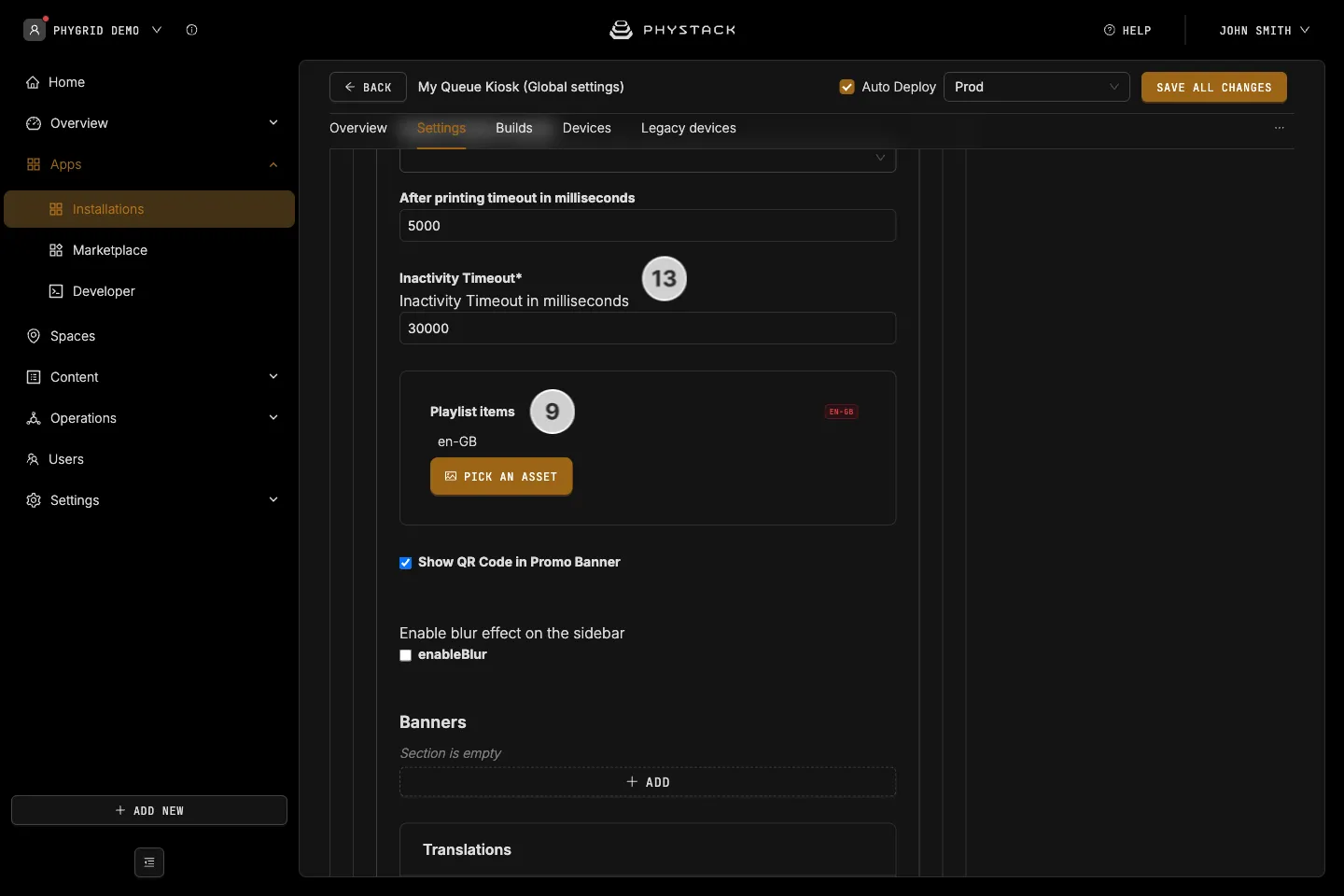
Task: Expand the Content sidebar section
Action: point(273,377)
